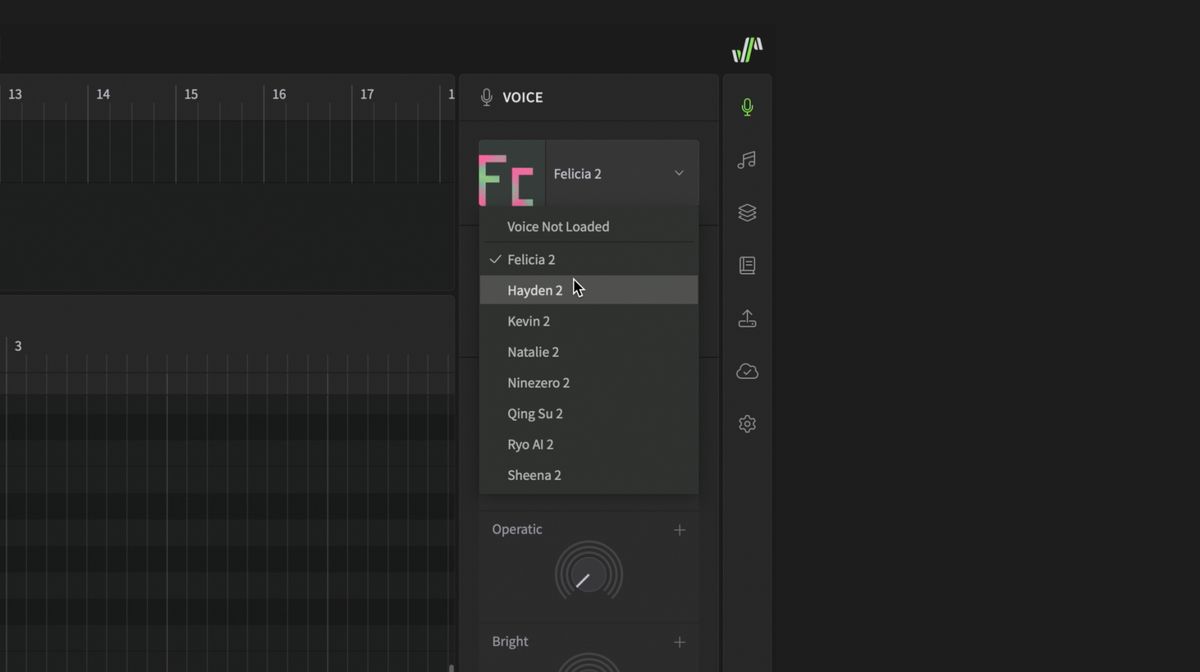Click the Operatic vocal mode knob

tap(589, 575)
